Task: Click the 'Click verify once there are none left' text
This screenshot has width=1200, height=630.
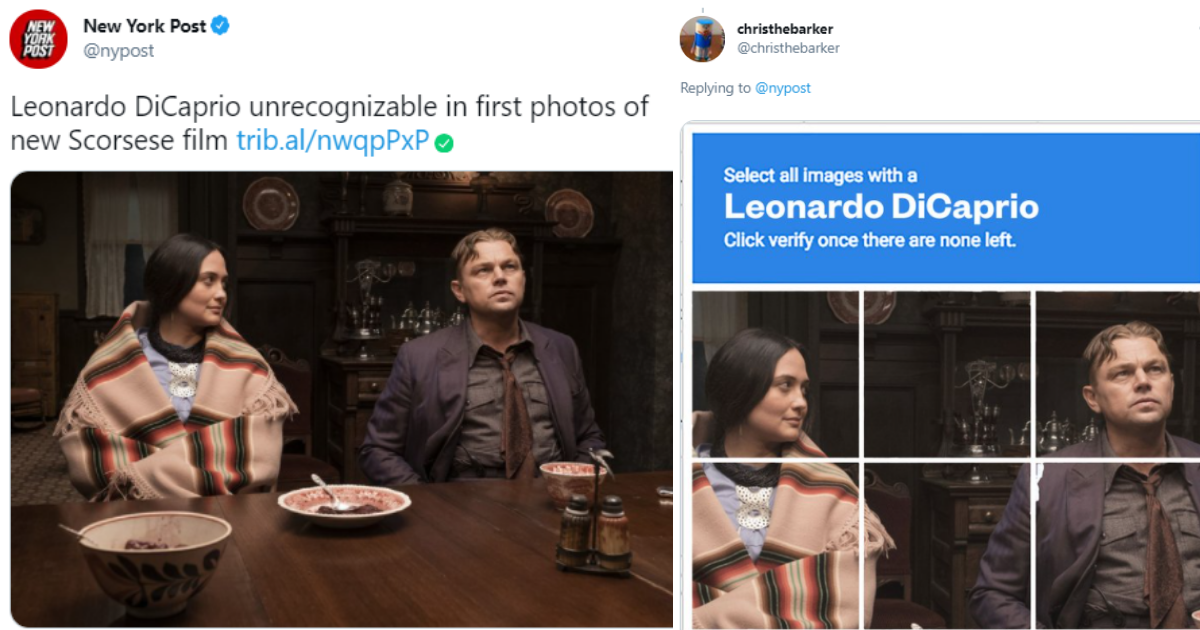Action: coord(869,240)
